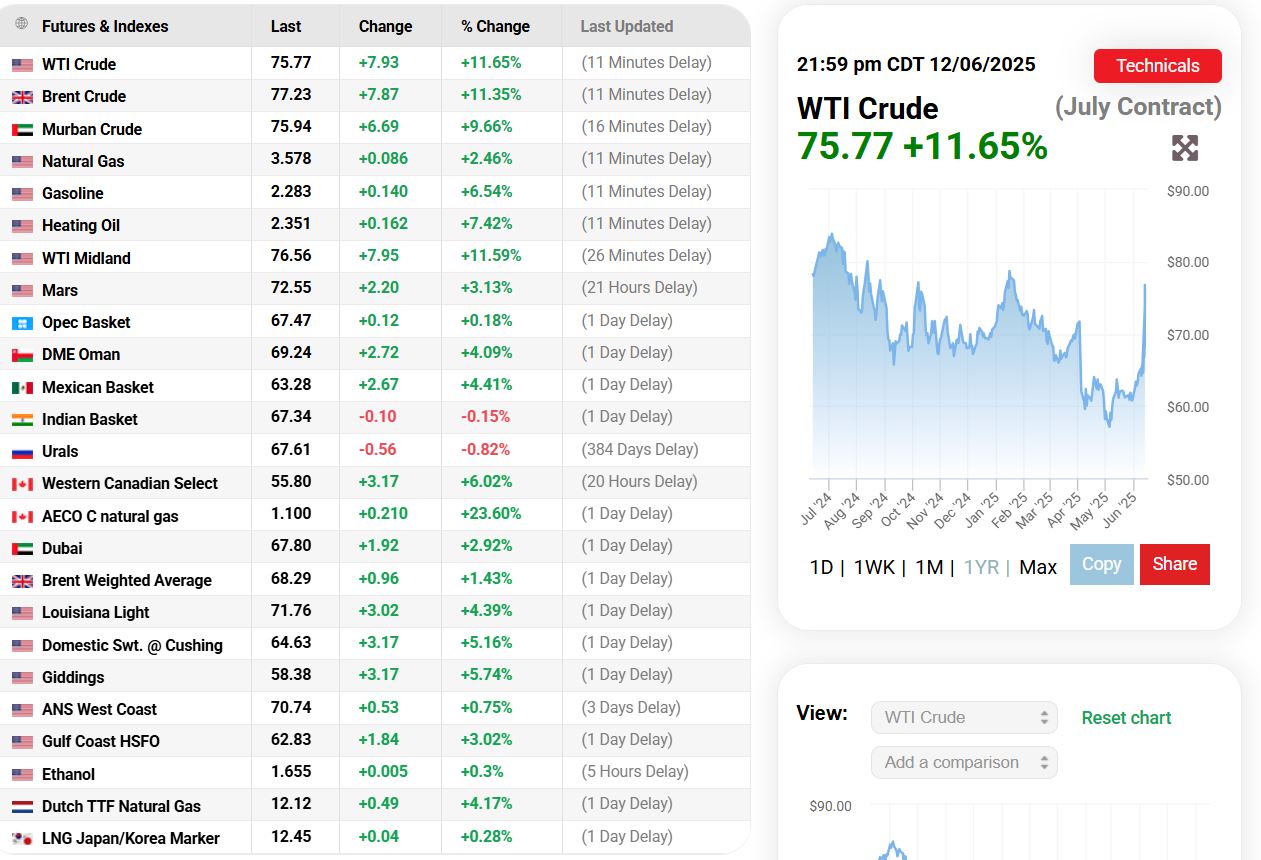Click the Last Updated column header
The height and width of the screenshot is (860, 1261).
point(627,26)
